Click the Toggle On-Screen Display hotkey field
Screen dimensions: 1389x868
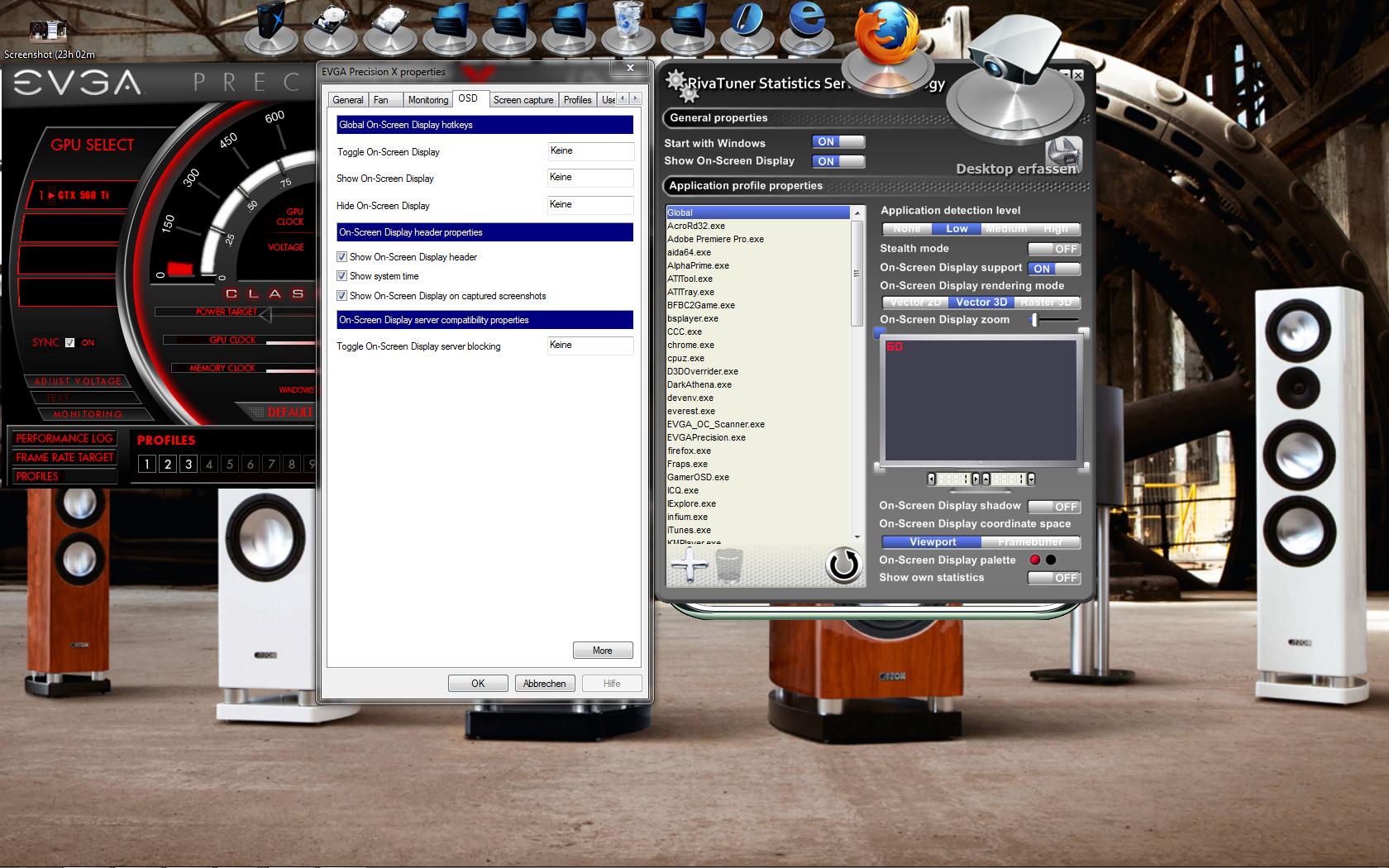pyautogui.click(x=590, y=151)
